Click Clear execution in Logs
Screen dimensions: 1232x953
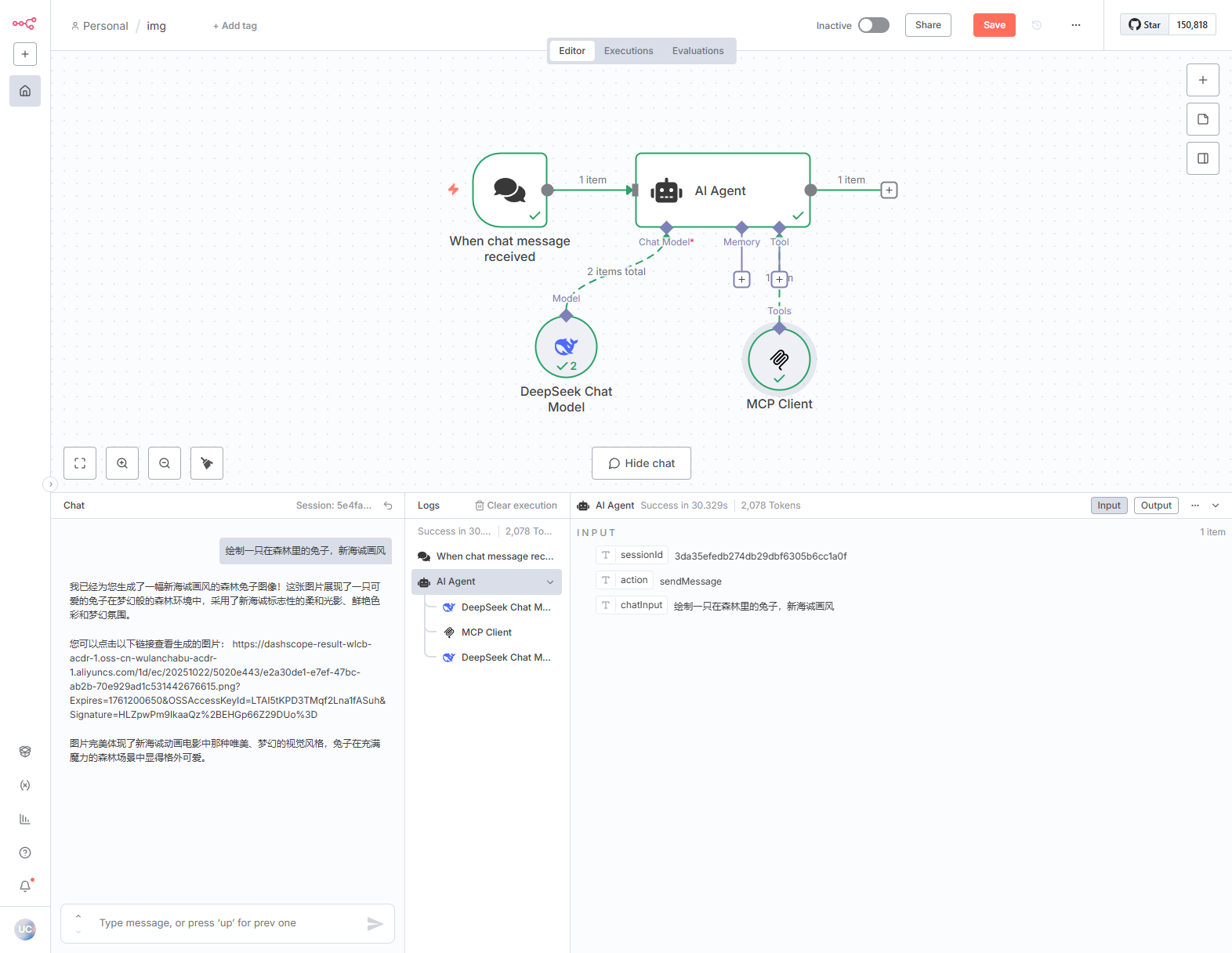pyautogui.click(x=516, y=505)
